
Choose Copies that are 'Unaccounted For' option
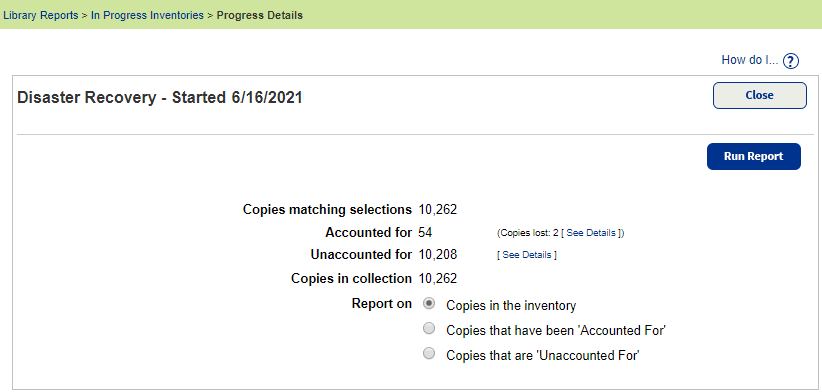coord(429,354)
